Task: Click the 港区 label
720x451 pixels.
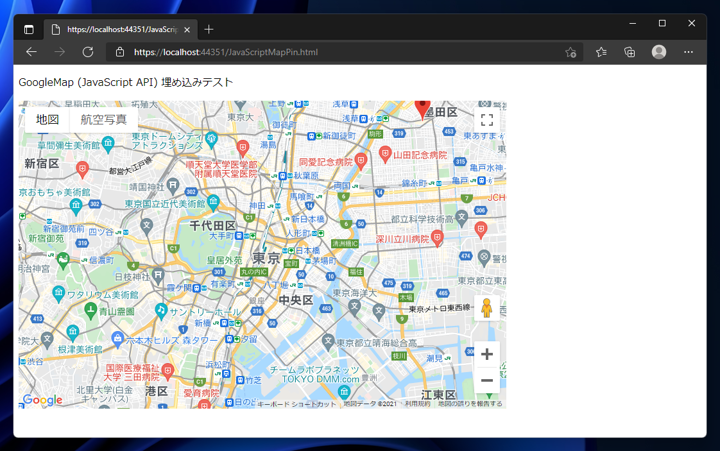Action: click(156, 391)
